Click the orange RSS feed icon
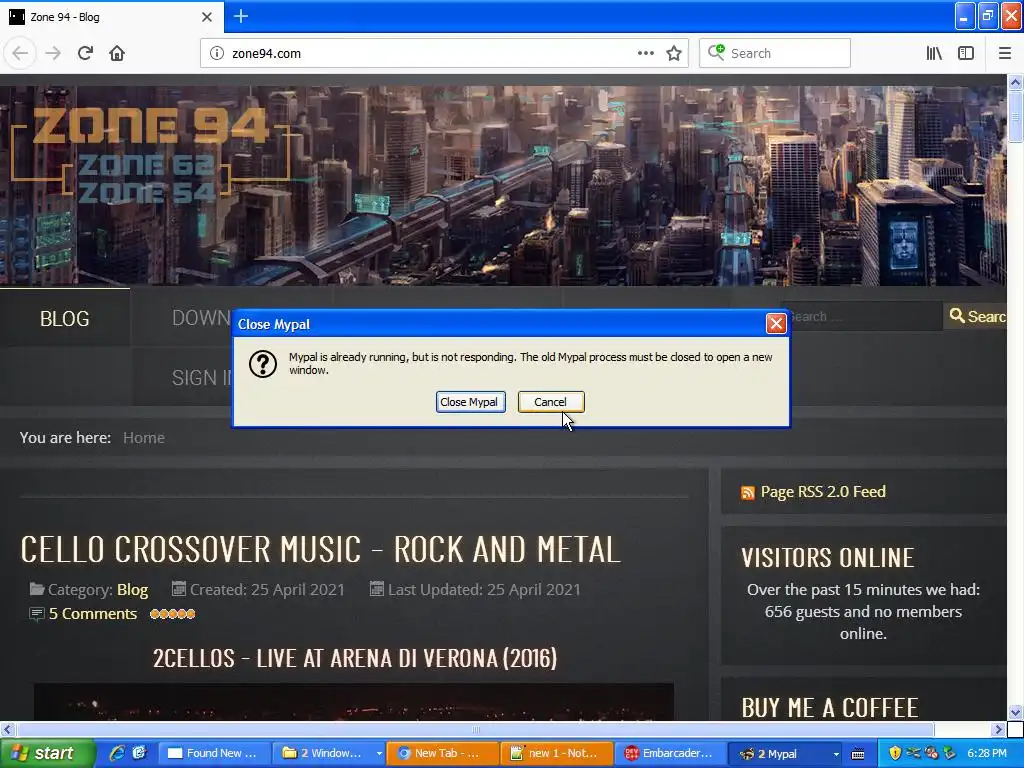Viewport: 1024px width, 768px height. pyautogui.click(x=748, y=492)
